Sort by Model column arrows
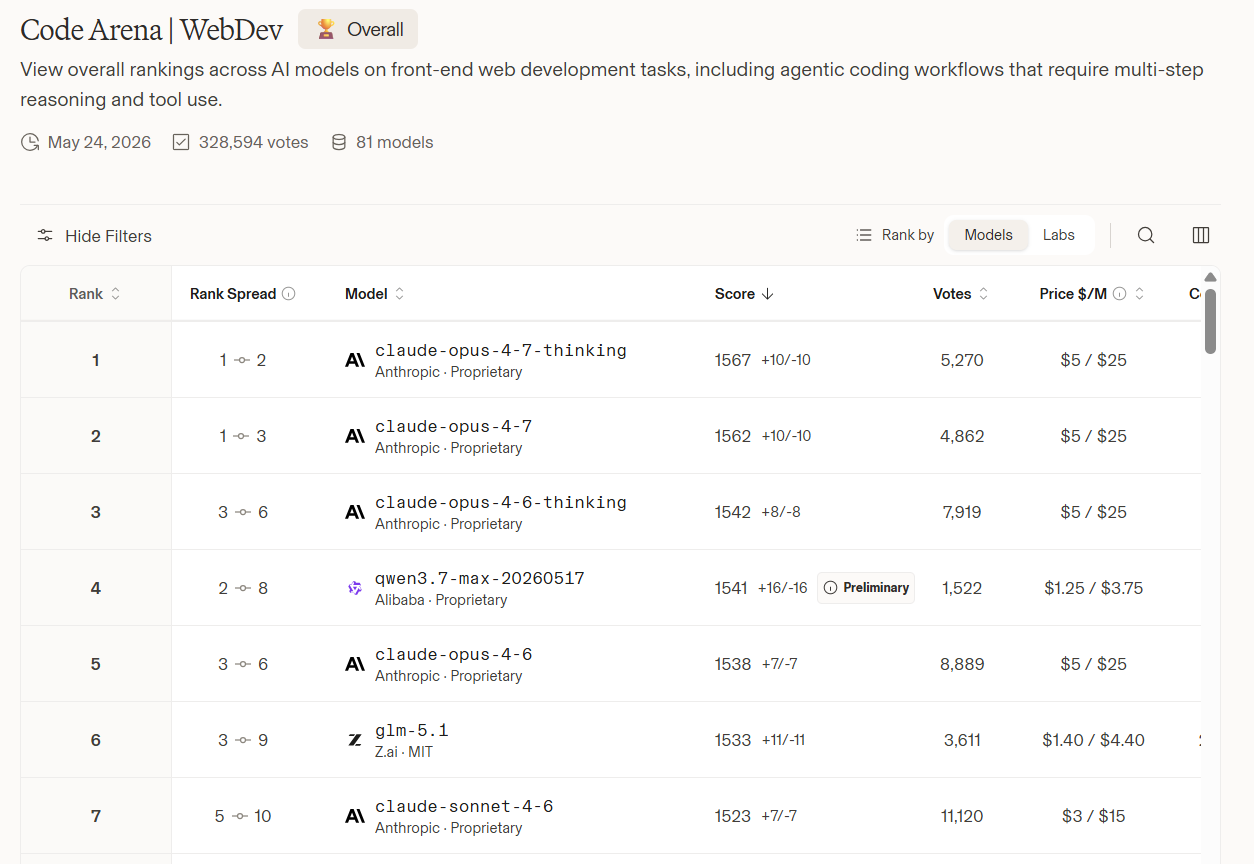Screen dimensions: 1254x864 click(x=400, y=294)
